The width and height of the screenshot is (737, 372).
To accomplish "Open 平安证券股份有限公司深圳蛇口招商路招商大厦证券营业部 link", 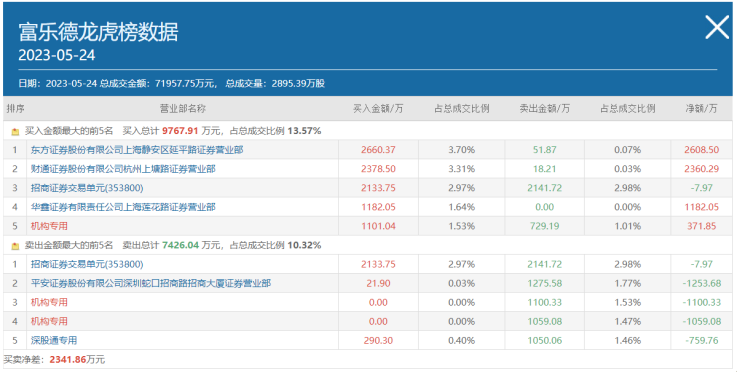I will click(x=151, y=284).
